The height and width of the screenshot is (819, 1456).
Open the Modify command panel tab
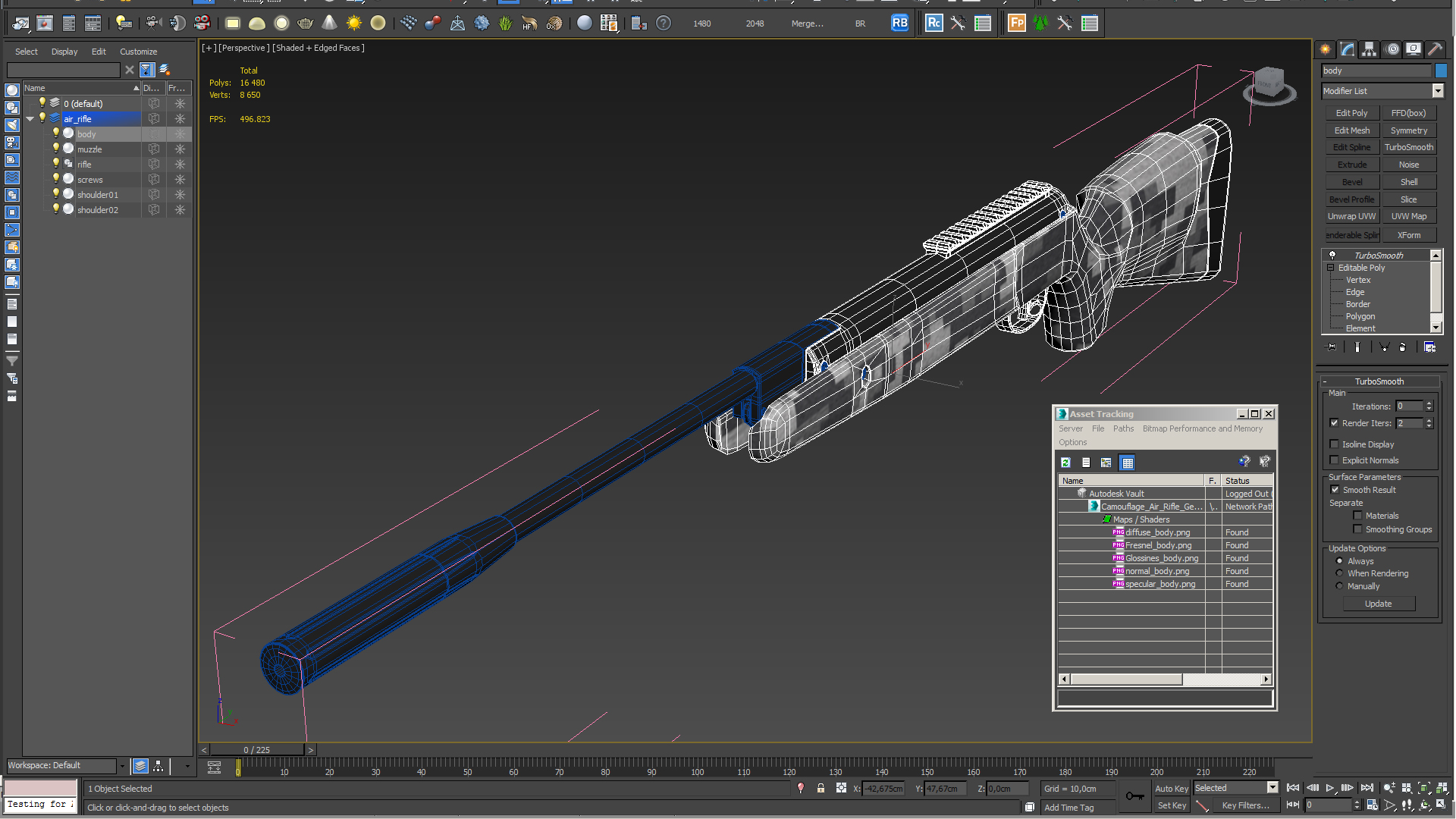click(x=1348, y=49)
